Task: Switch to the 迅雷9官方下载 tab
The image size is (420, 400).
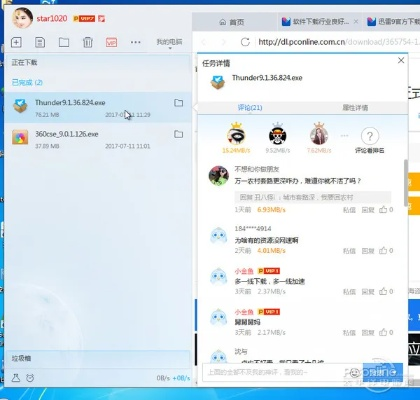Action: (x=392, y=22)
